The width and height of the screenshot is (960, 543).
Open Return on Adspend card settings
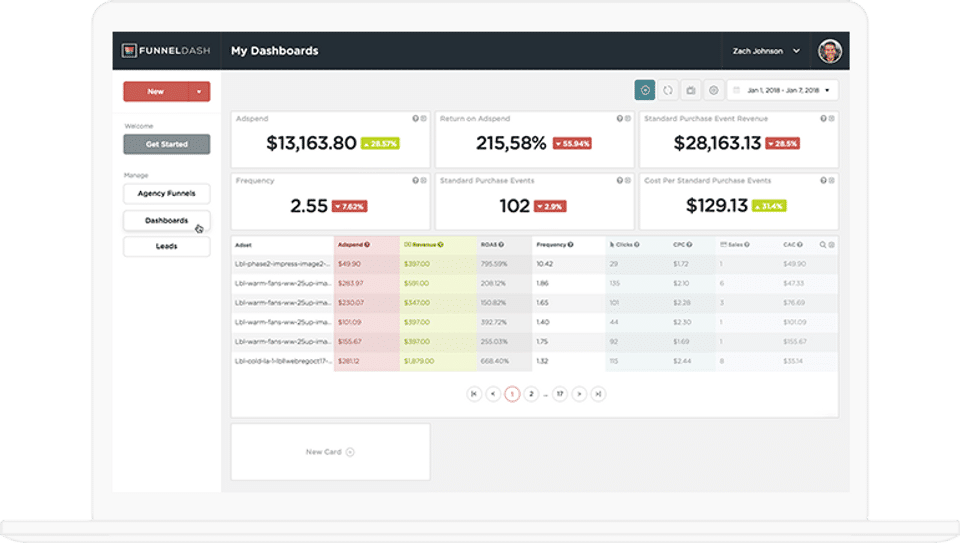(x=628, y=119)
